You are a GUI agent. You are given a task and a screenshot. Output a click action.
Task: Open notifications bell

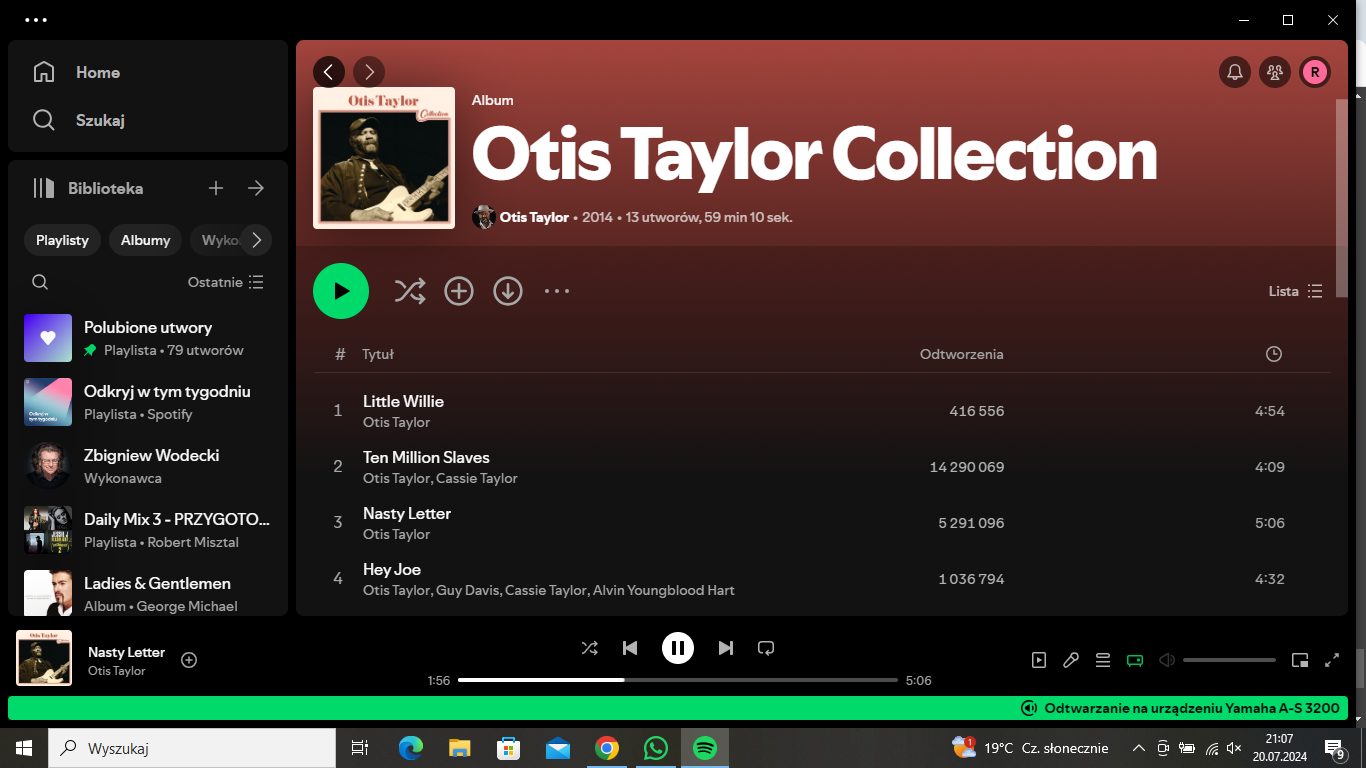click(1235, 72)
